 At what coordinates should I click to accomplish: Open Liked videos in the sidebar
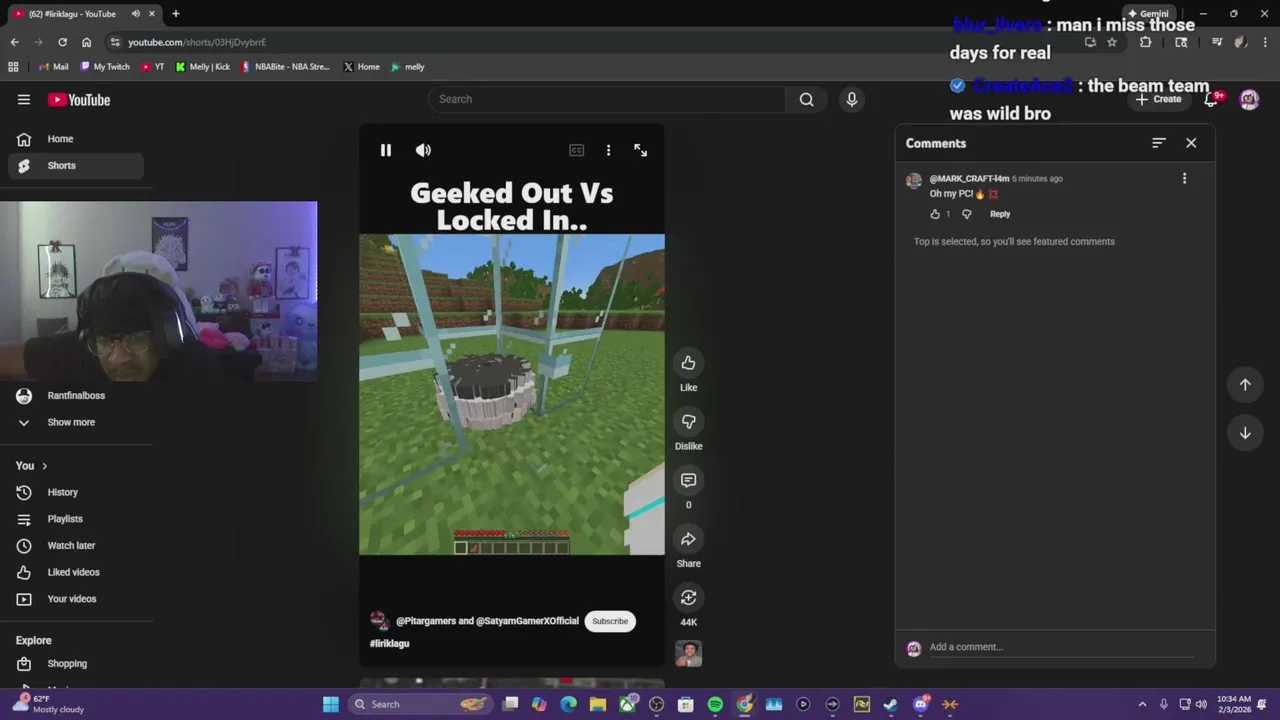(x=76, y=572)
